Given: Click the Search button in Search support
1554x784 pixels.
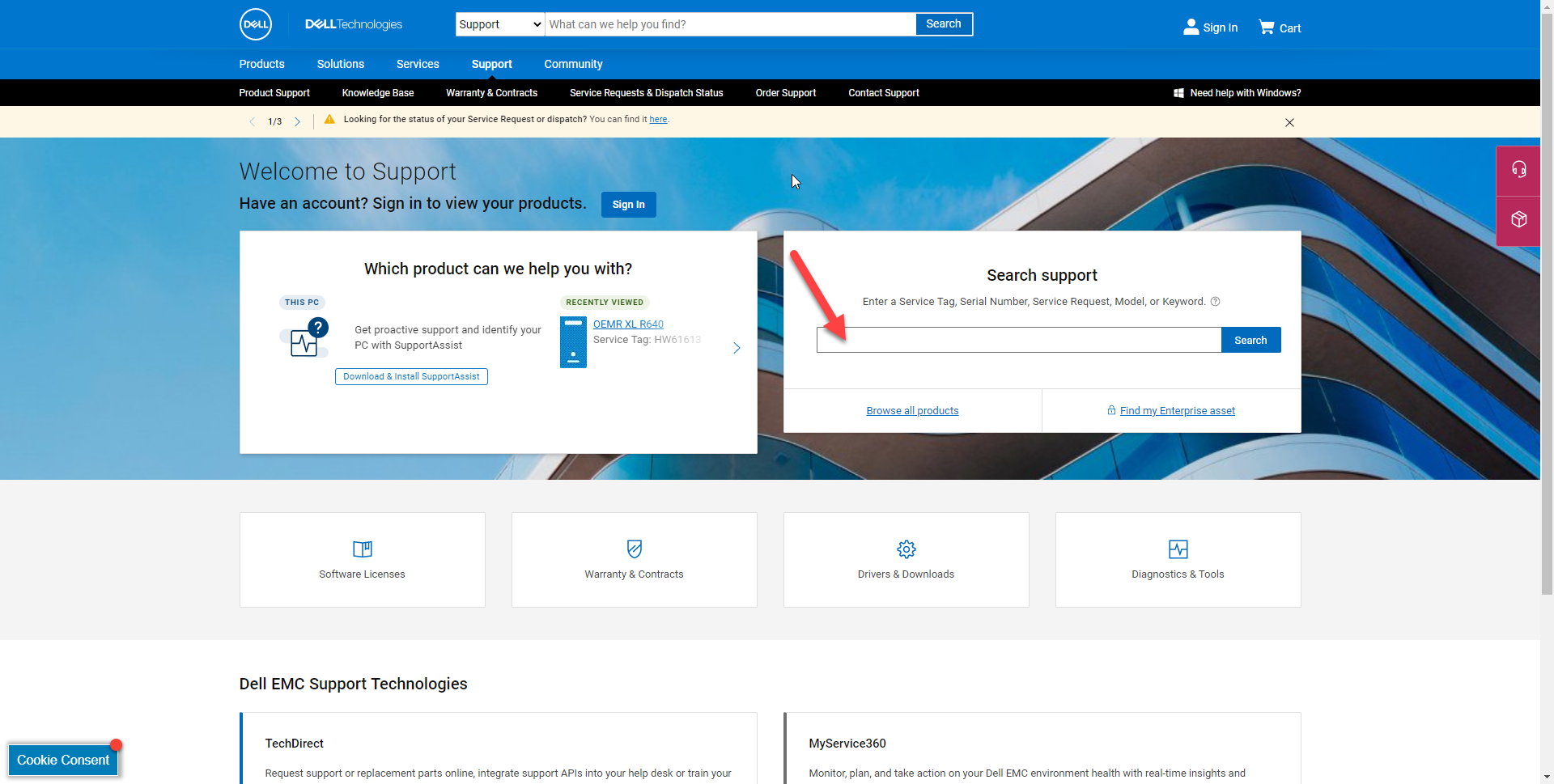Looking at the screenshot, I should 1250,340.
